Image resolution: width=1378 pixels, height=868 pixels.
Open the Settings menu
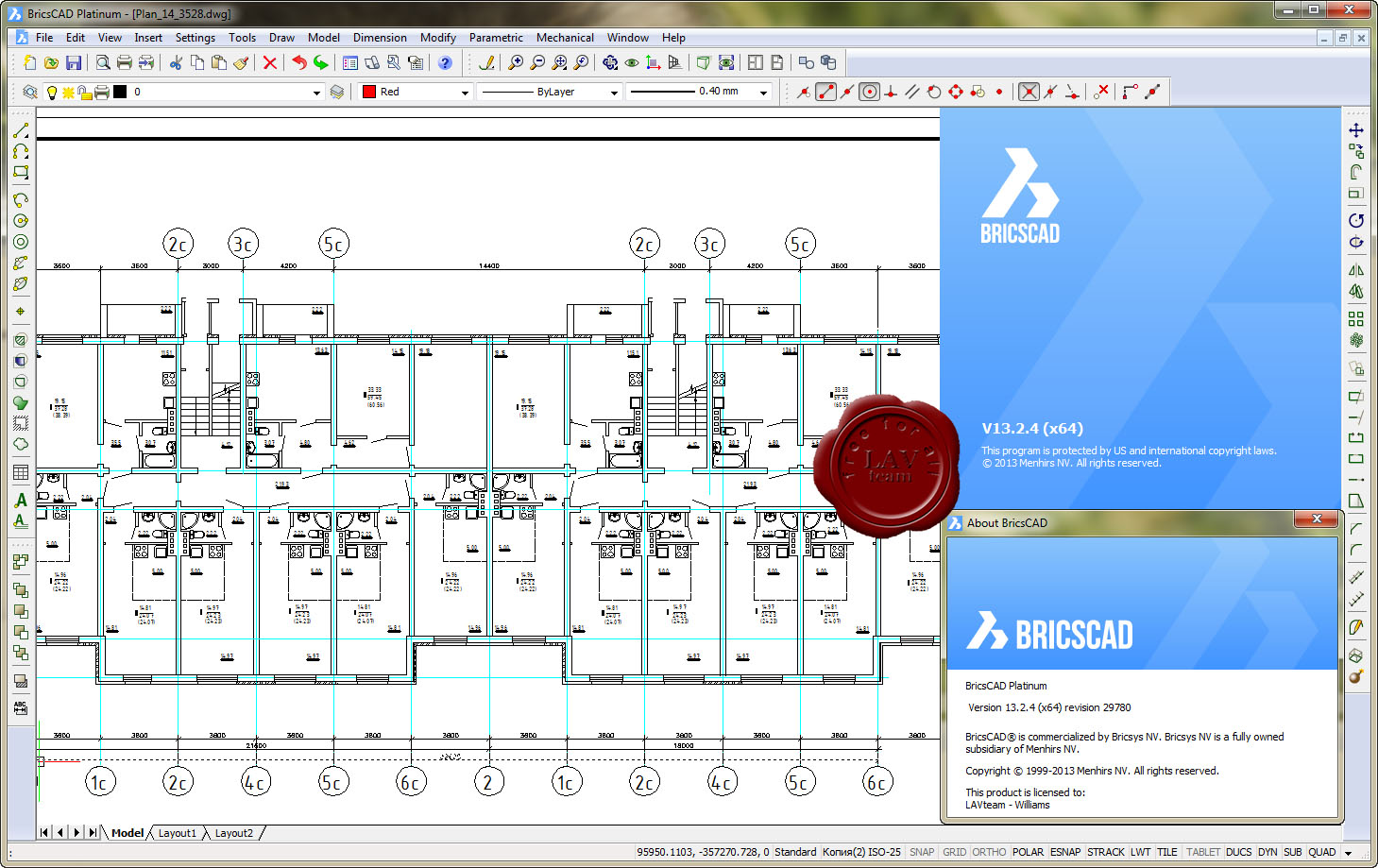point(195,38)
